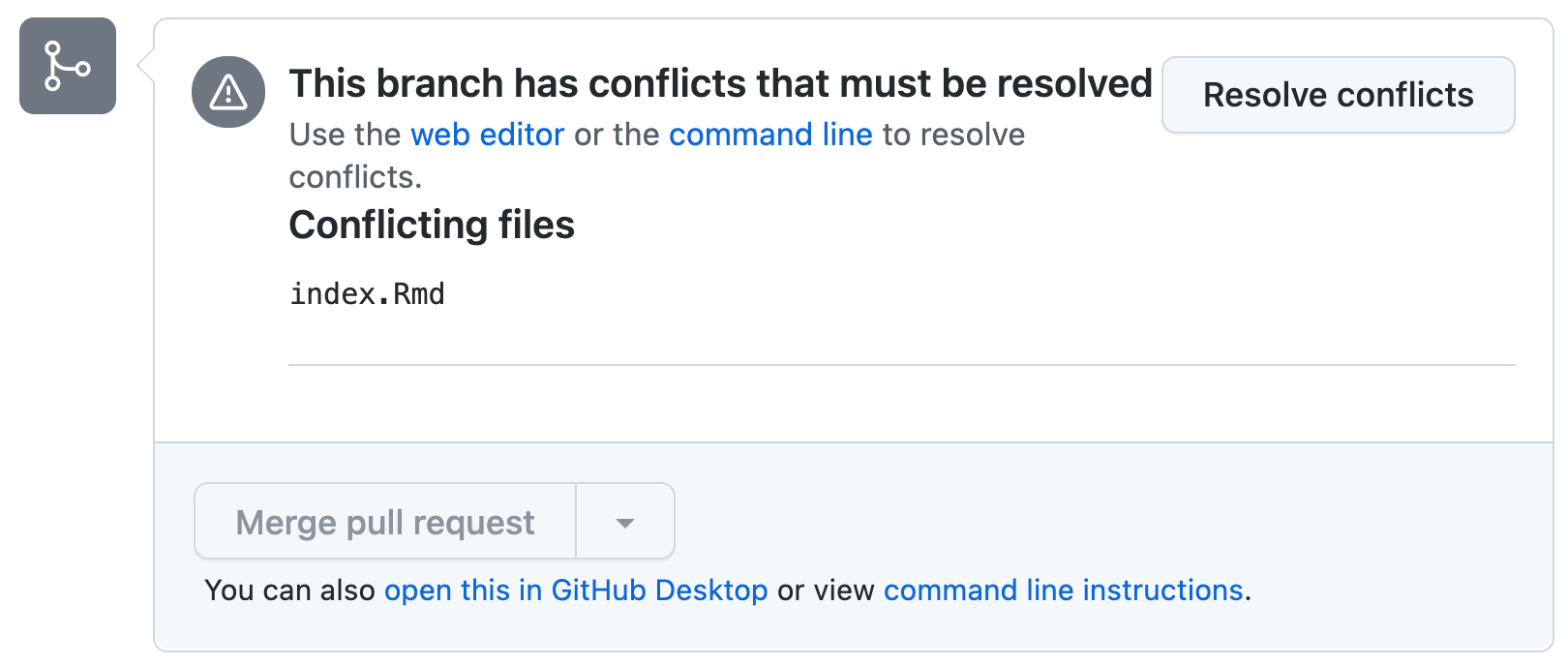The height and width of the screenshot is (666, 1568).
Task: Follow the blue command line link
Action: 770,135
